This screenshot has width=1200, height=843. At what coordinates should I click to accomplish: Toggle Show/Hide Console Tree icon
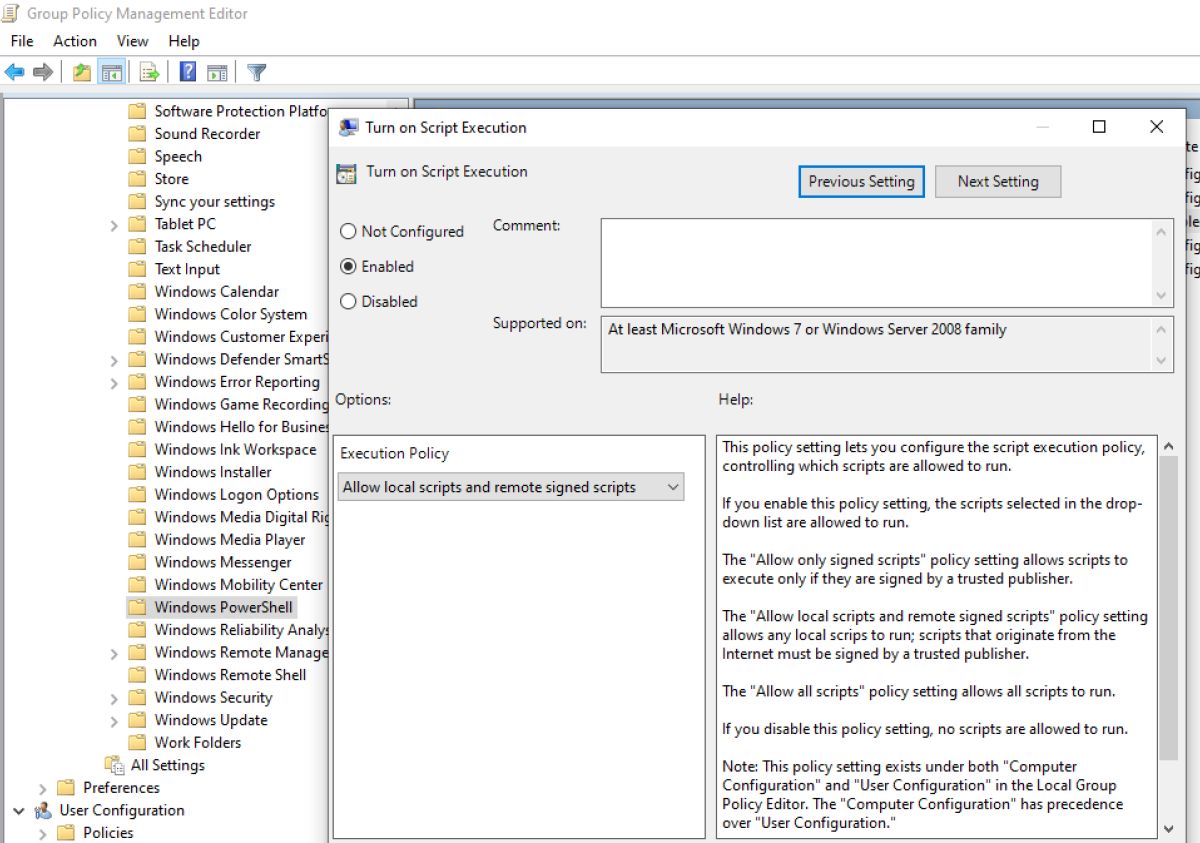[111, 72]
